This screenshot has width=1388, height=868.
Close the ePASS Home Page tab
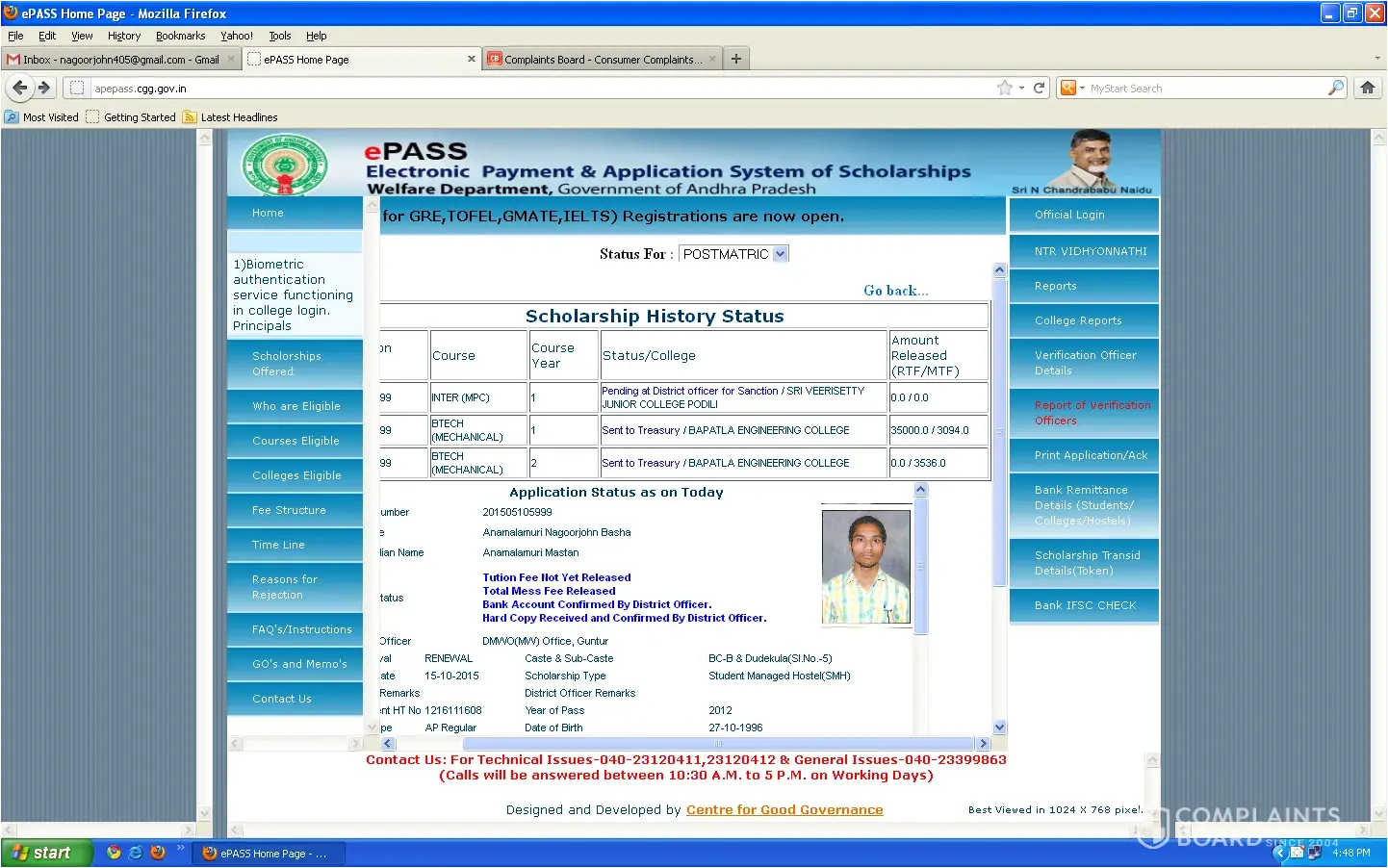click(x=471, y=59)
